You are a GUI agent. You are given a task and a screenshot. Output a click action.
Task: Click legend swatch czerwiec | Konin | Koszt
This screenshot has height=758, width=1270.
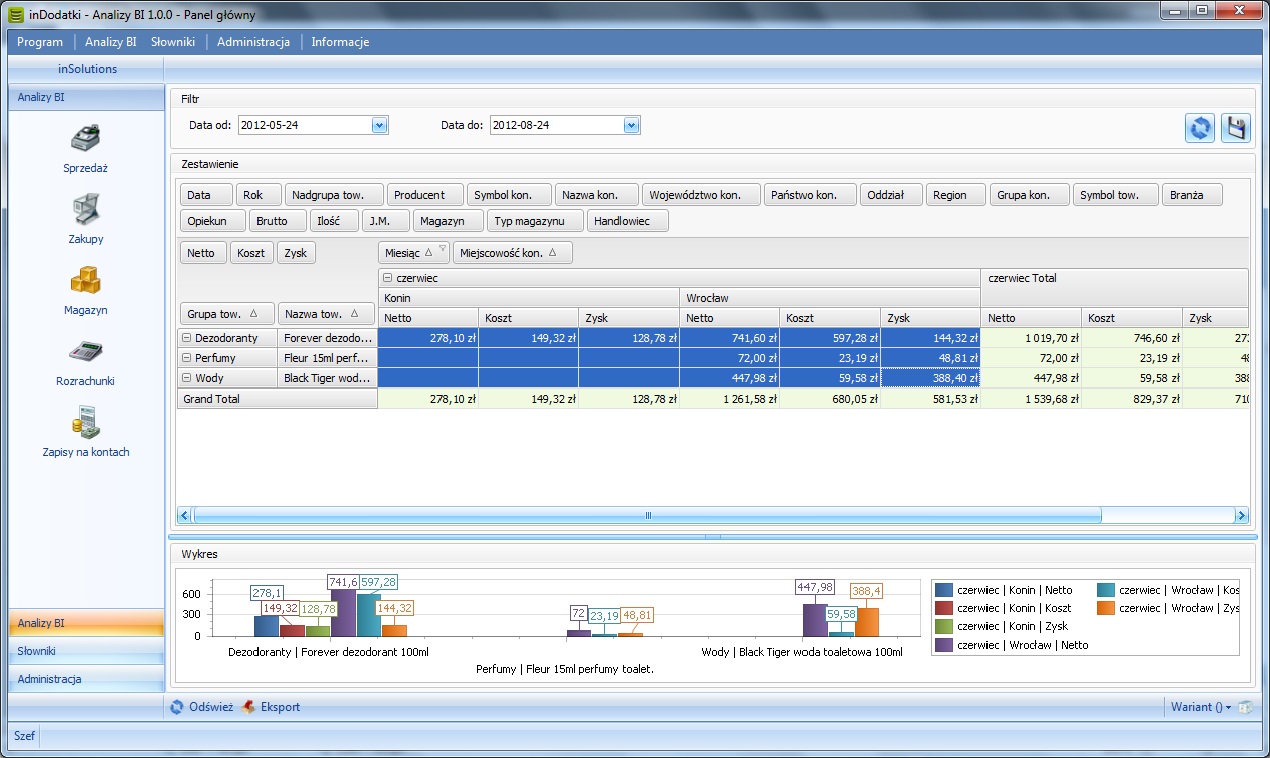click(944, 608)
